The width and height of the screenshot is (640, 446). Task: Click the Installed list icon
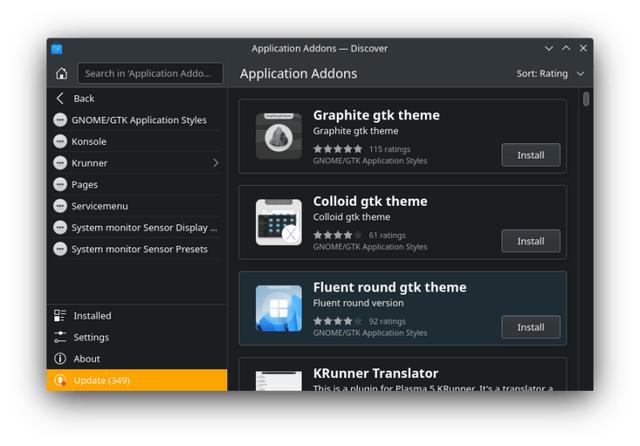pos(60,315)
